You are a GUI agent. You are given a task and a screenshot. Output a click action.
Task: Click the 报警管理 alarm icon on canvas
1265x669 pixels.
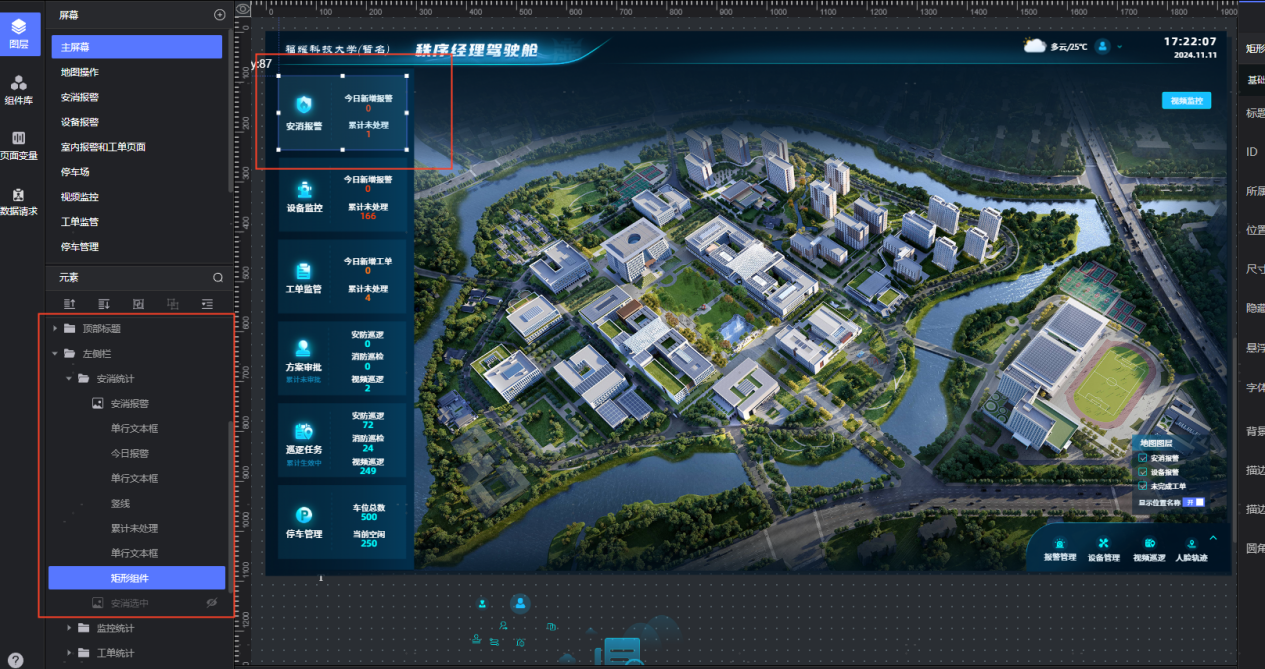click(1060, 543)
